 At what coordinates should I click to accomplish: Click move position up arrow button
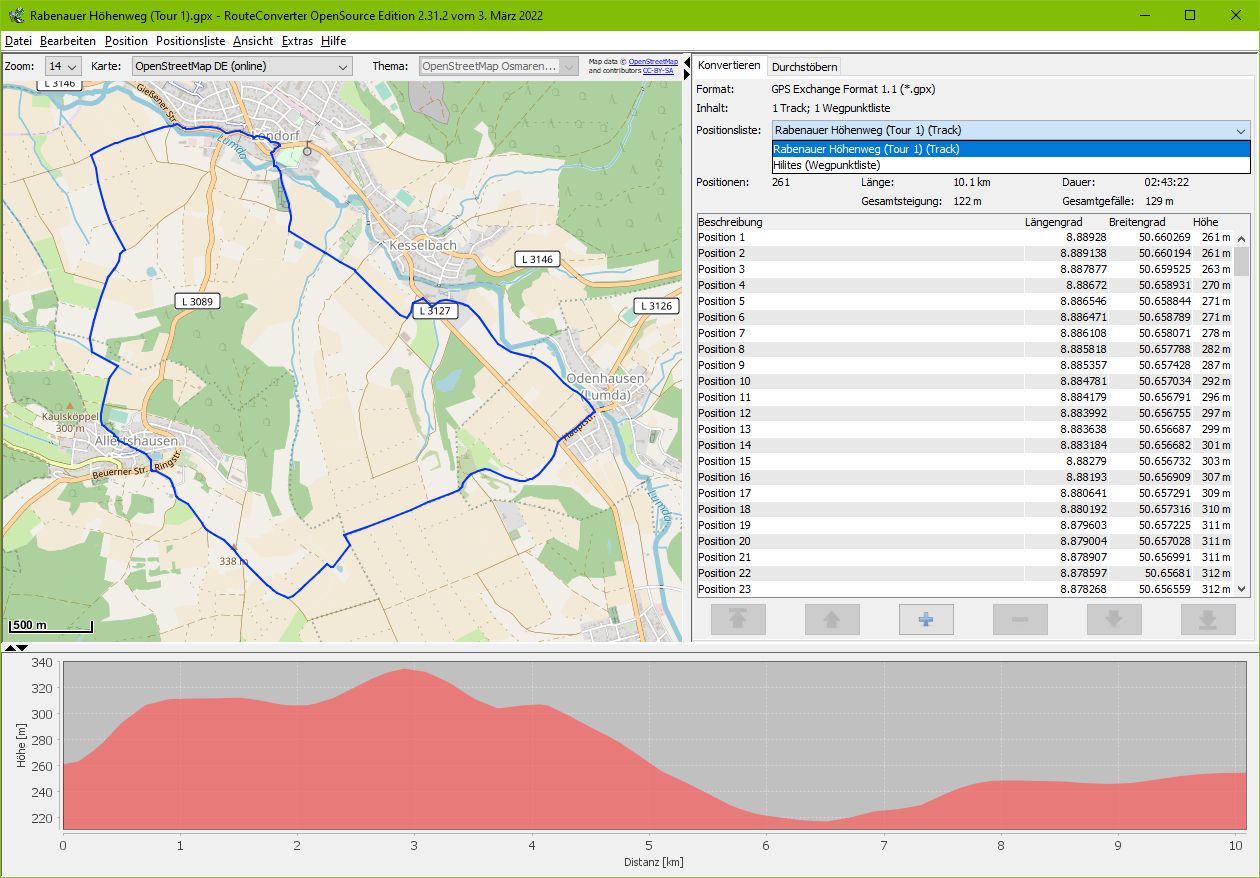click(x=832, y=620)
